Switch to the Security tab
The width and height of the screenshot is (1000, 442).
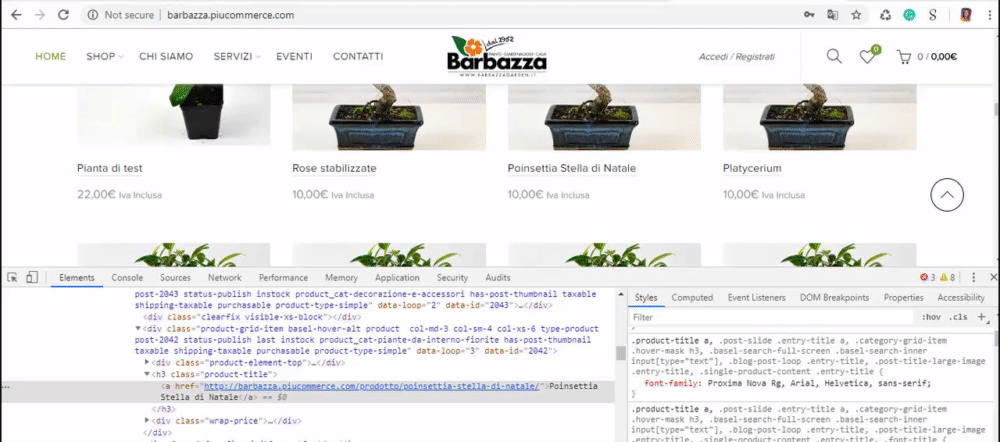click(x=452, y=277)
